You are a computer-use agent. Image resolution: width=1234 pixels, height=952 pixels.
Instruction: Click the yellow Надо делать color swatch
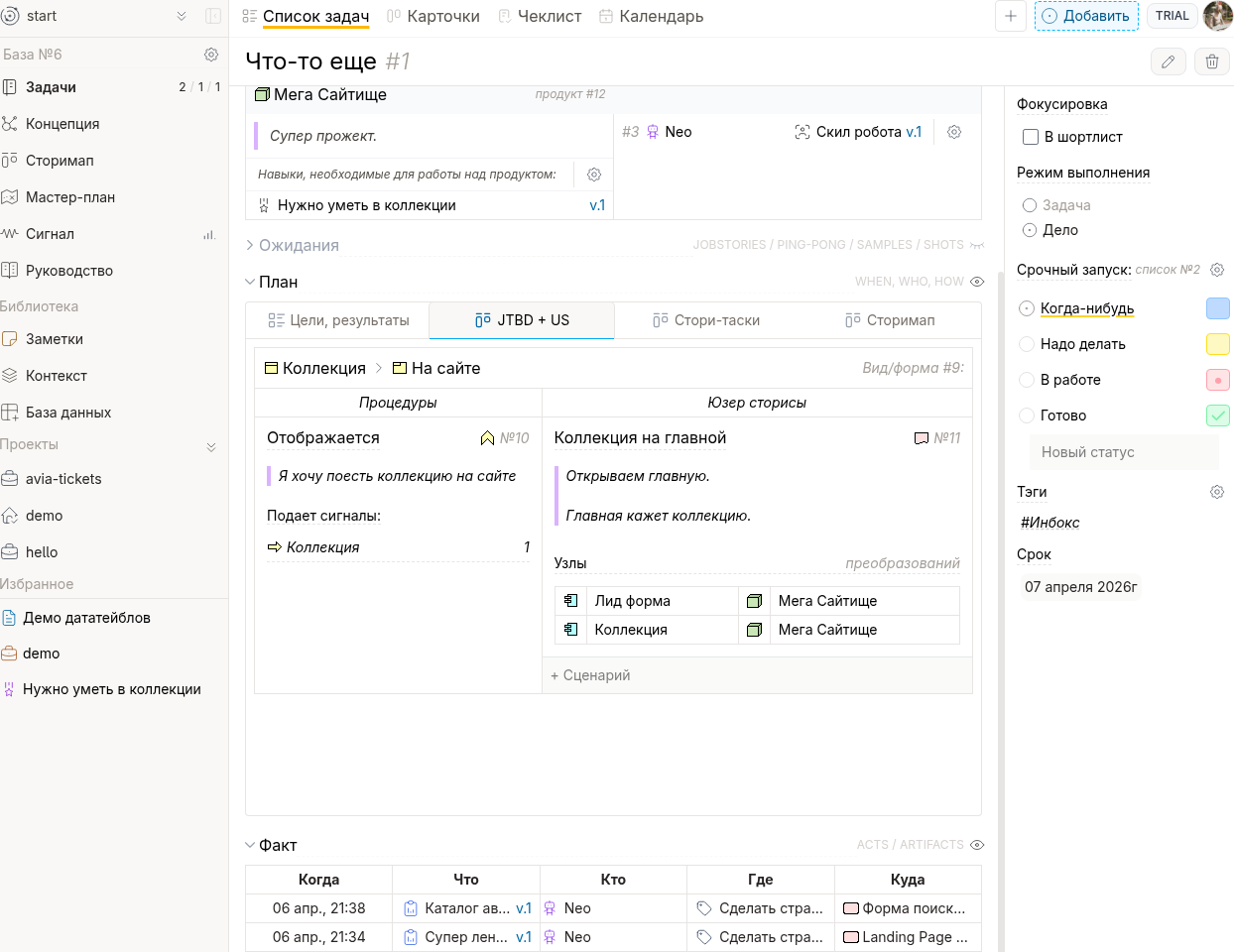coord(1217,344)
